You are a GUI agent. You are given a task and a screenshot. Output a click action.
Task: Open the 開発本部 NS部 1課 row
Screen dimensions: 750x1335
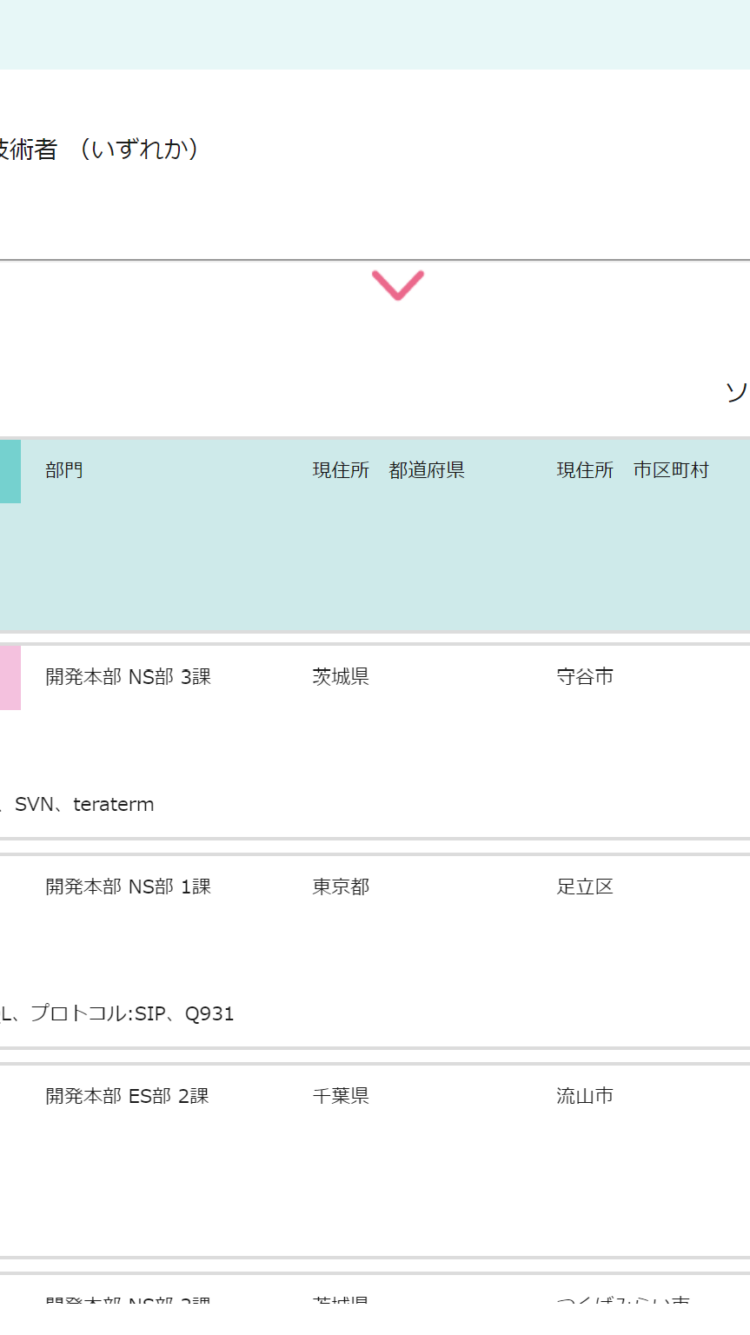128,887
